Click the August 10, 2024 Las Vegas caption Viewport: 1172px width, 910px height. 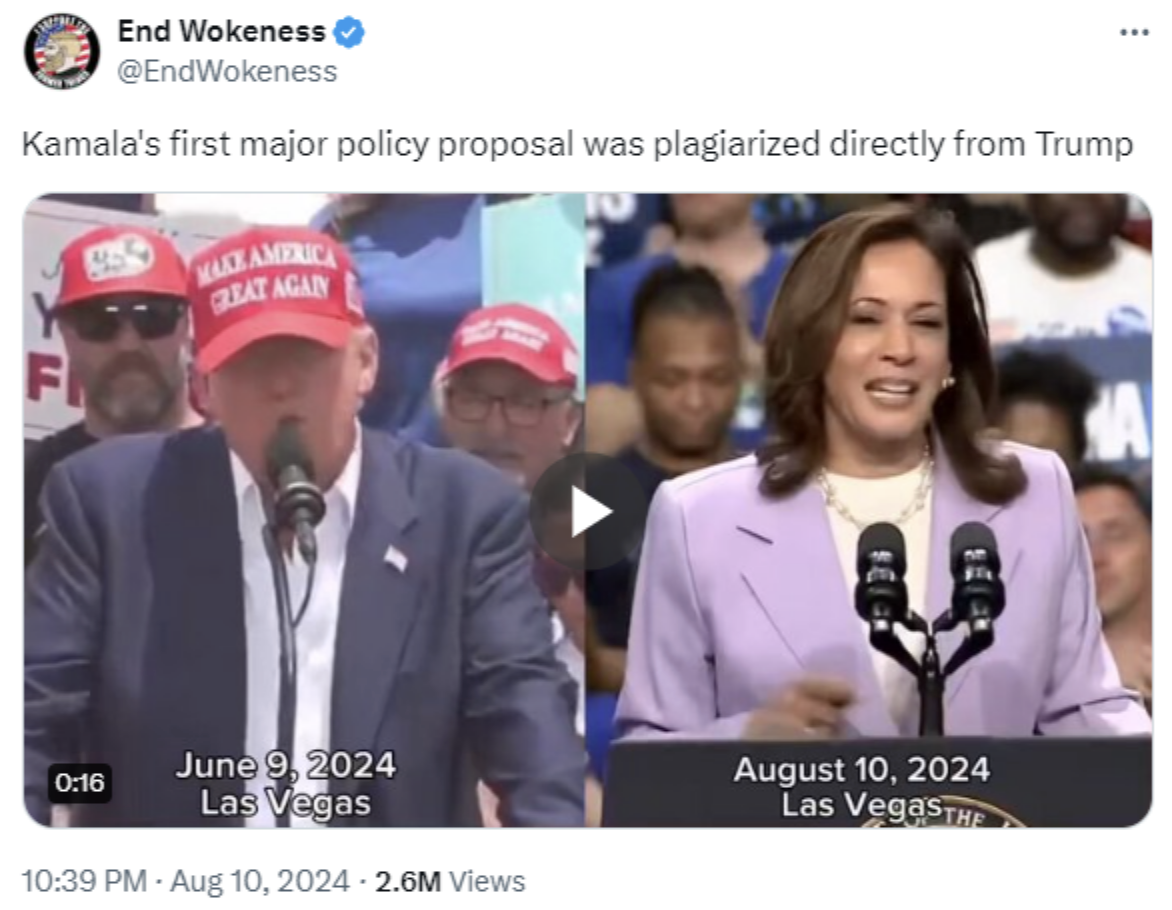click(861, 787)
